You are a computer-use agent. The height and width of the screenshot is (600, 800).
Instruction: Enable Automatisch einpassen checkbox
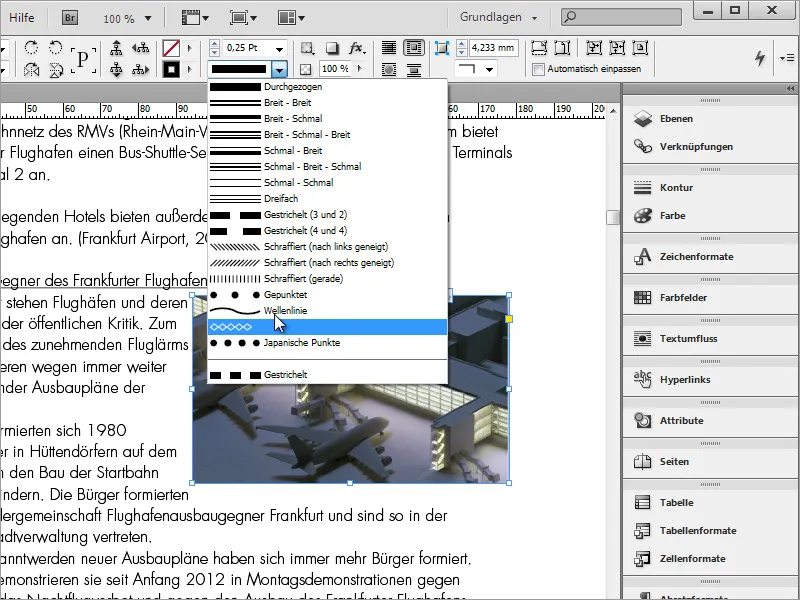click(x=538, y=69)
